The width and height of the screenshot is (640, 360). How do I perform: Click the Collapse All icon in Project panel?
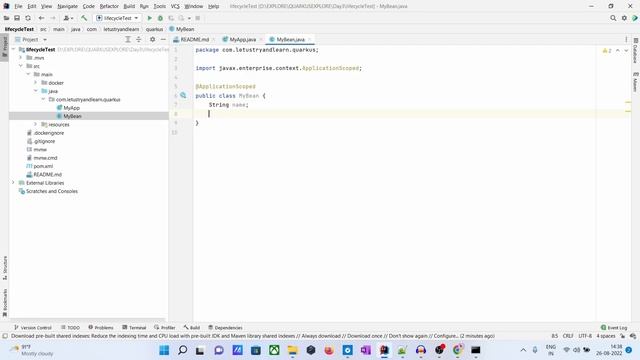(x=139, y=39)
